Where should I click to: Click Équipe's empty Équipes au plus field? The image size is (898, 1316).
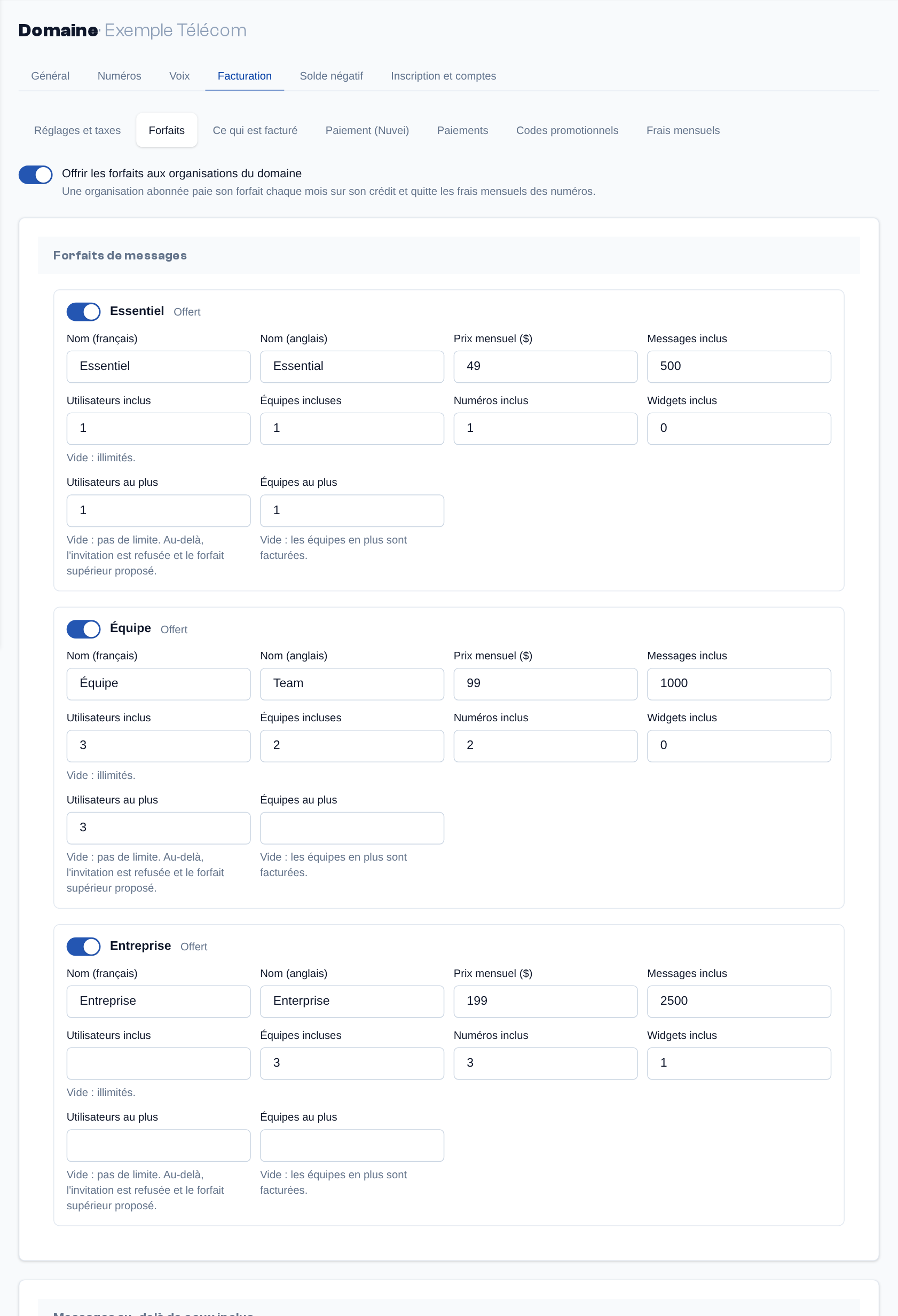[x=352, y=828]
